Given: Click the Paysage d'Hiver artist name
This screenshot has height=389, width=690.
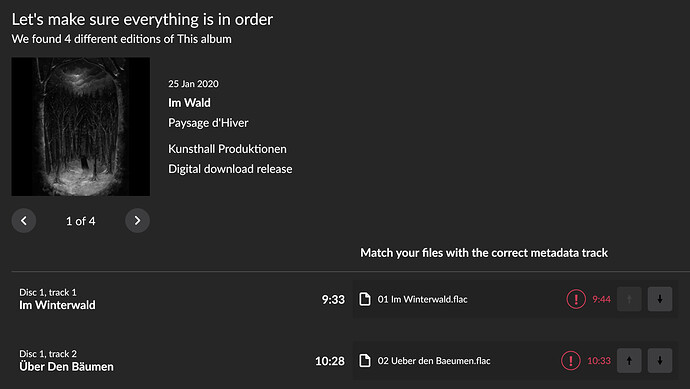Looking at the screenshot, I should click(208, 123).
